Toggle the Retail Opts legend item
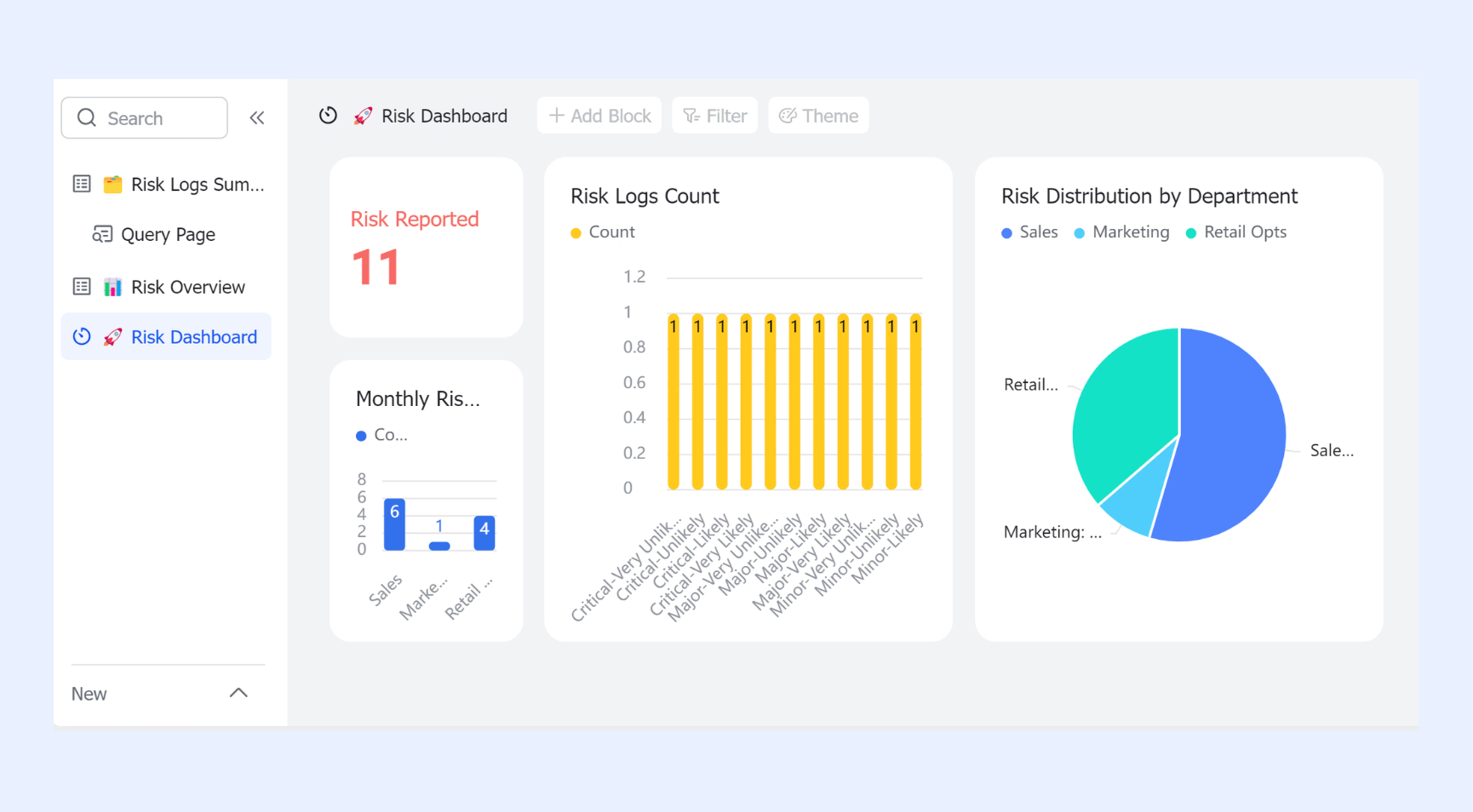Image resolution: width=1473 pixels, height=812 pixels. tap(1235, 232)
